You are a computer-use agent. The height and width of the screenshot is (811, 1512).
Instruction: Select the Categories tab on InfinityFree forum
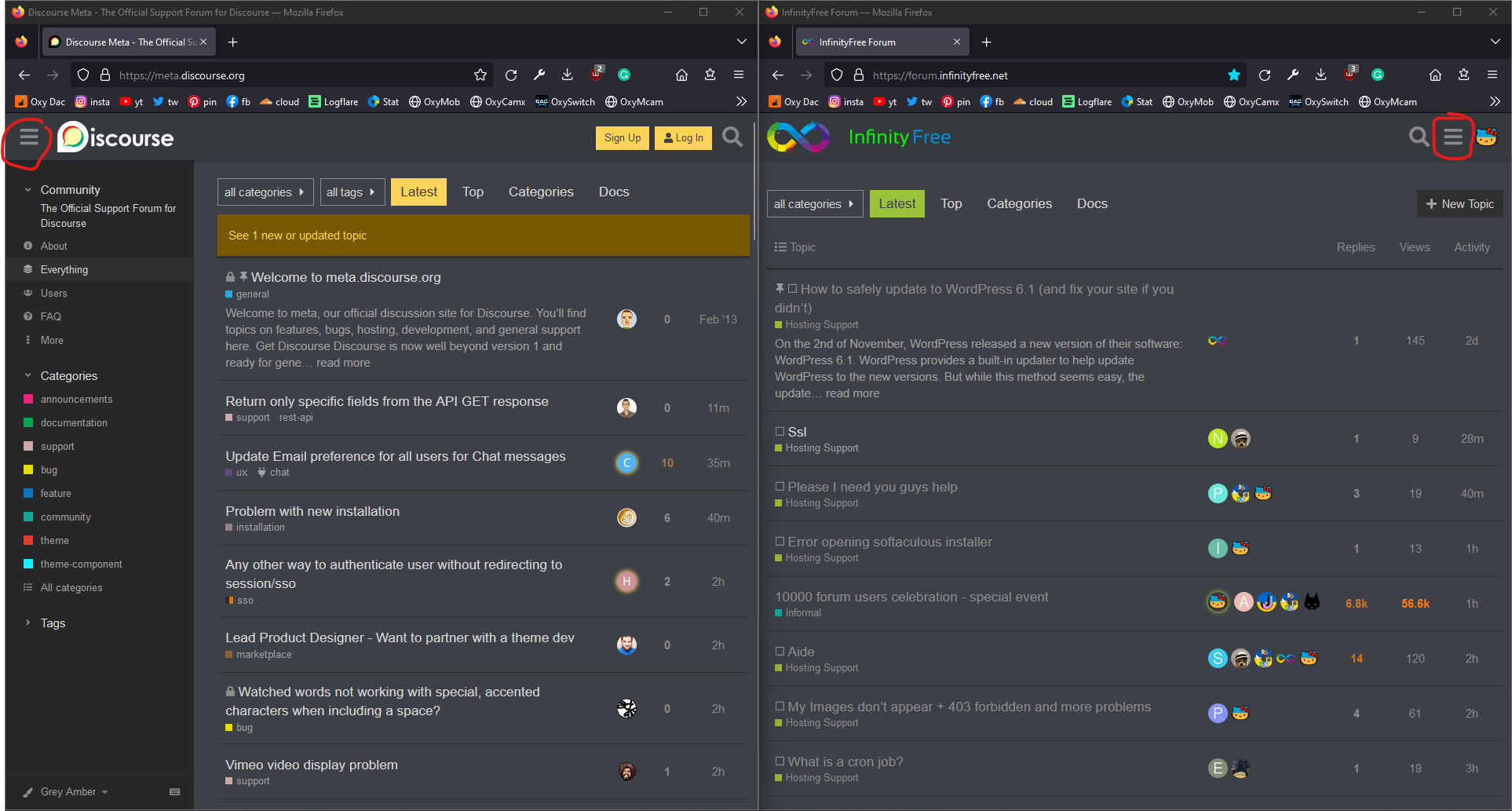[x=1019, y=204]
